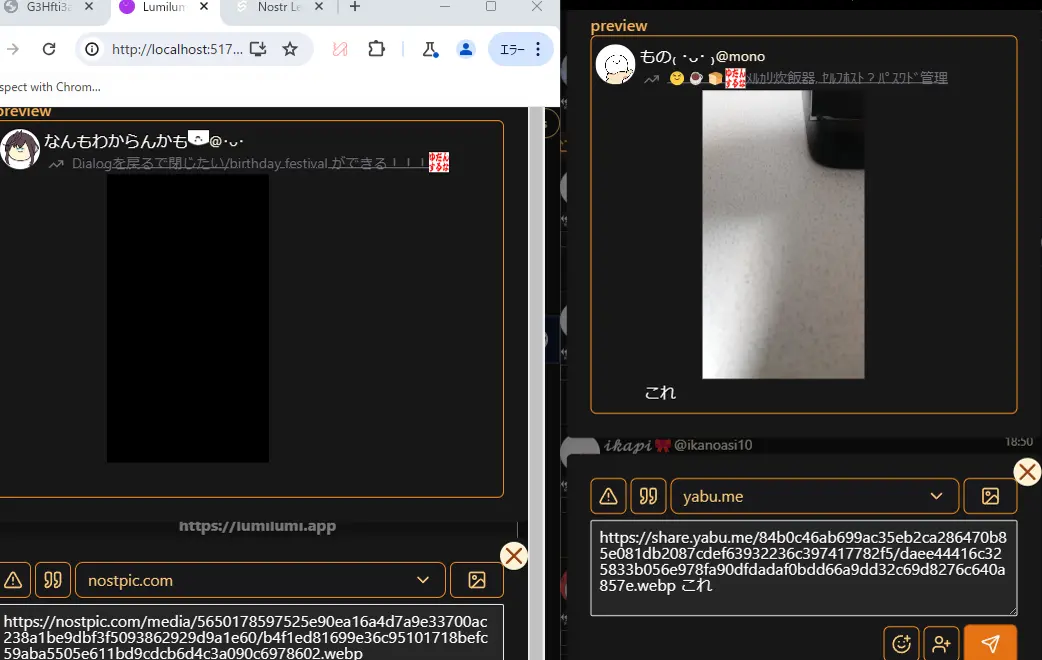Click quote icon beside yabu.me dropdown
The image size is (1042, 660).
click(649, 496)
